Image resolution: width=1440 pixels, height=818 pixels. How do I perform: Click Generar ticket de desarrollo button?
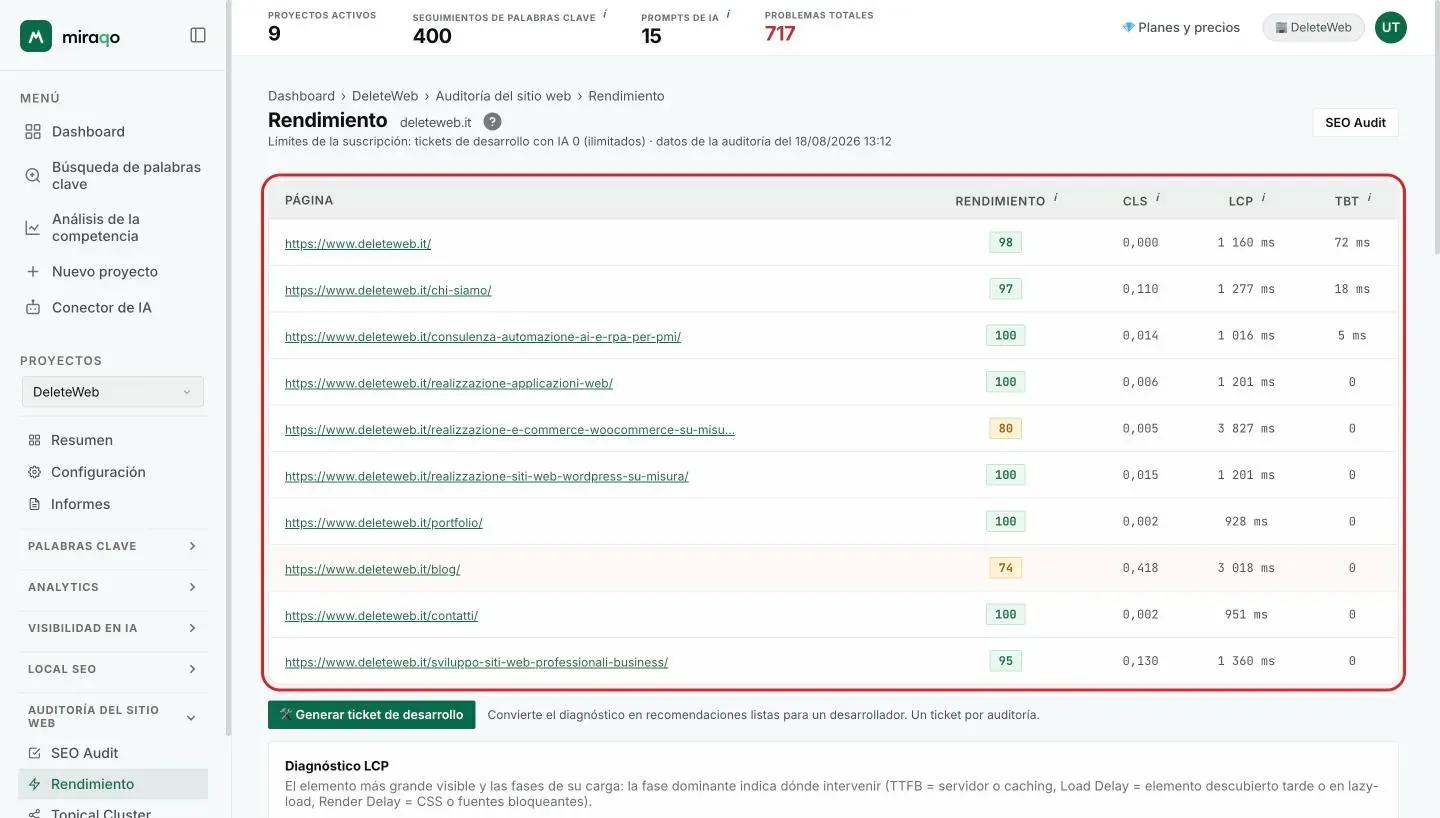click(x=371, y=715)
